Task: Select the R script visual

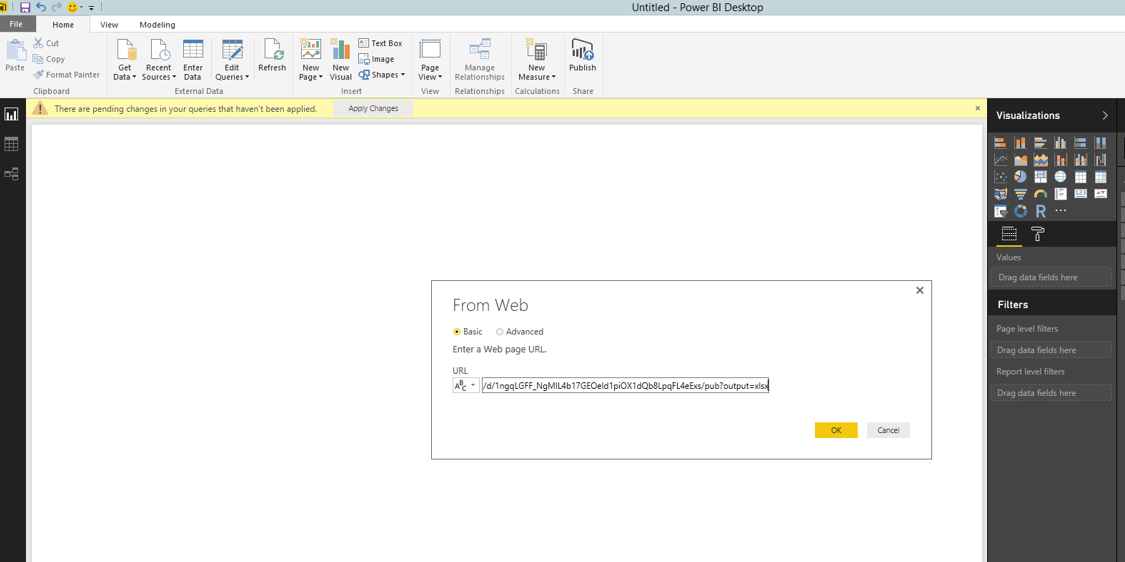Action: point(1040,211)
